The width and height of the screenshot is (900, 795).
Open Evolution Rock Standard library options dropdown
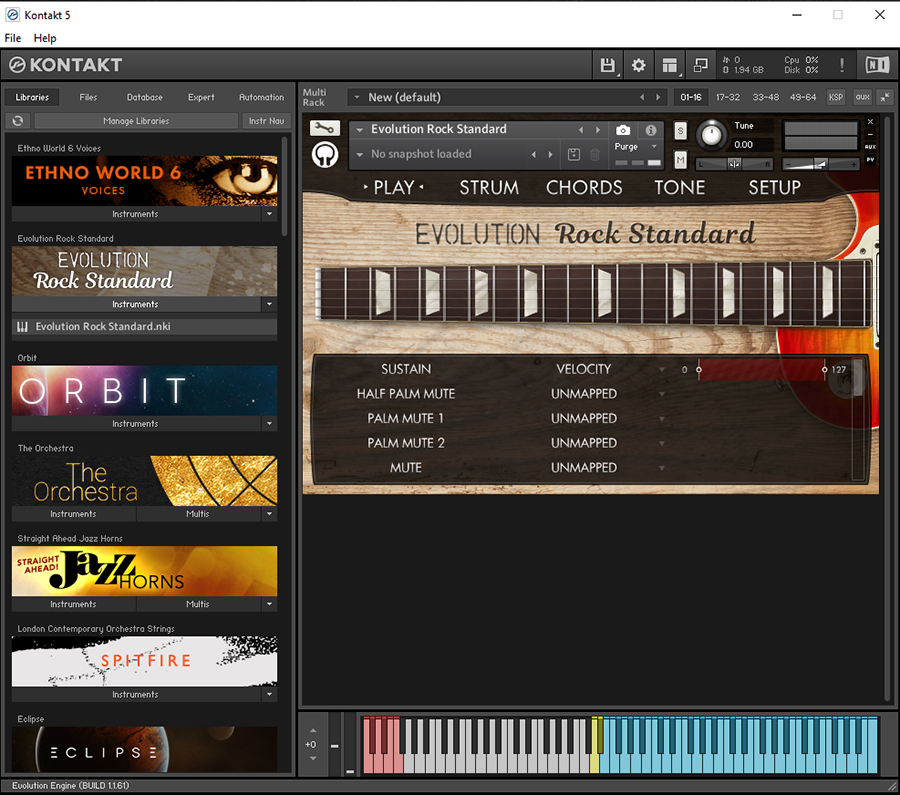point(269,304)
